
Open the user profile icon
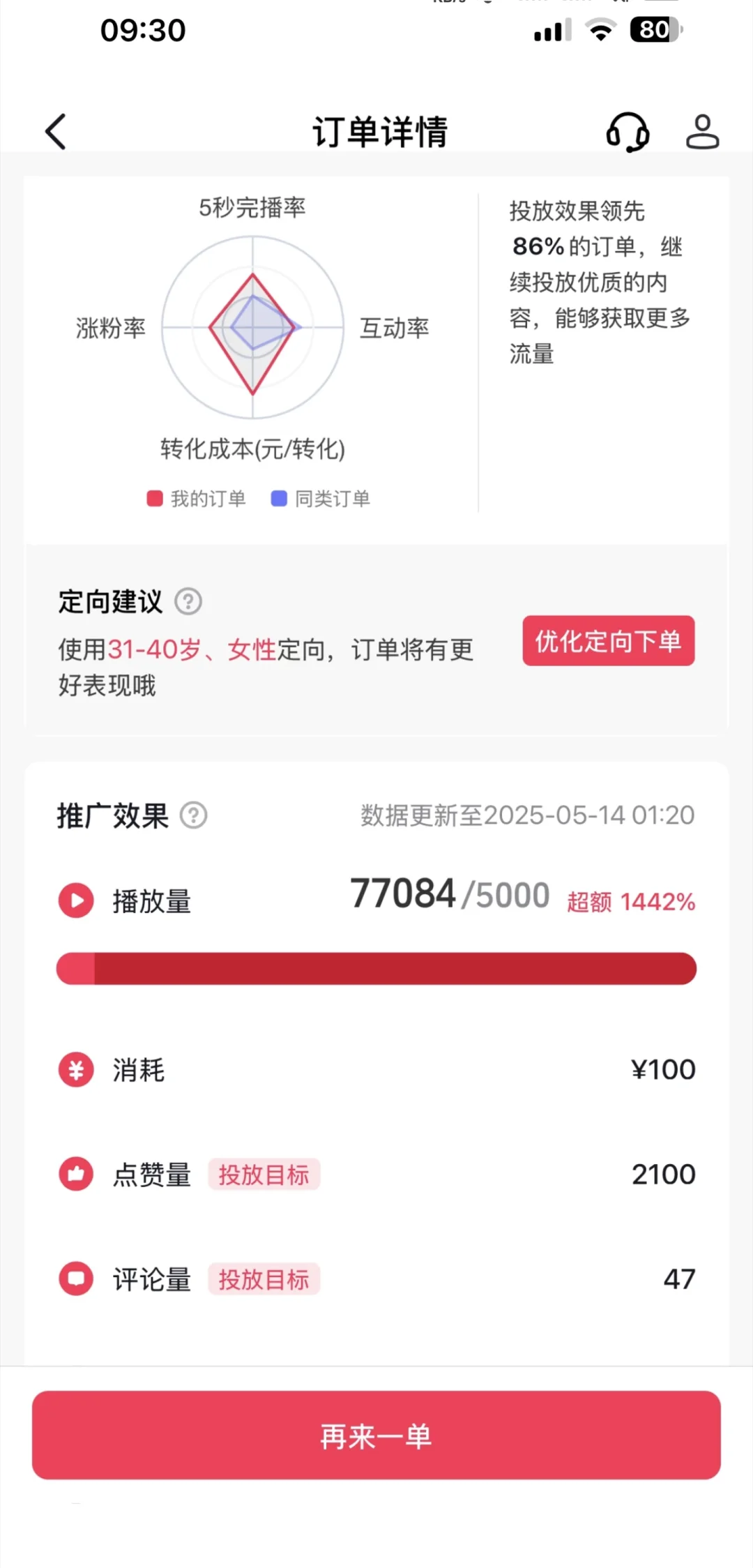coord(702,132)
